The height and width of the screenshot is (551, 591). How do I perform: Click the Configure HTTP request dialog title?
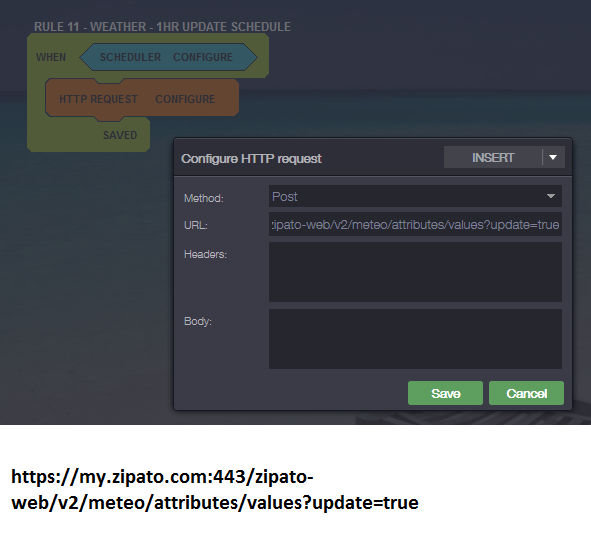(x=251, y=159)
